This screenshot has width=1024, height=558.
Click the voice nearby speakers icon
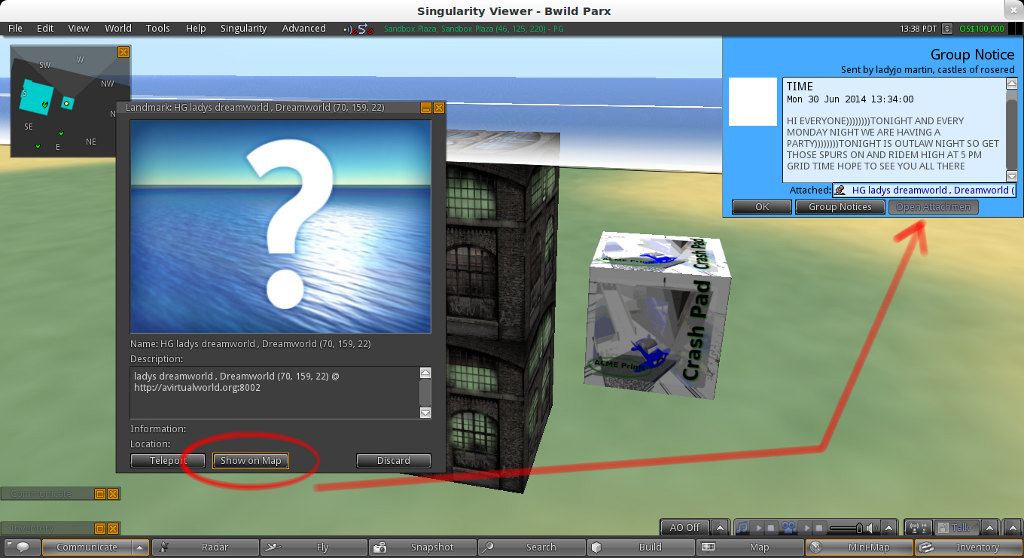918,527
